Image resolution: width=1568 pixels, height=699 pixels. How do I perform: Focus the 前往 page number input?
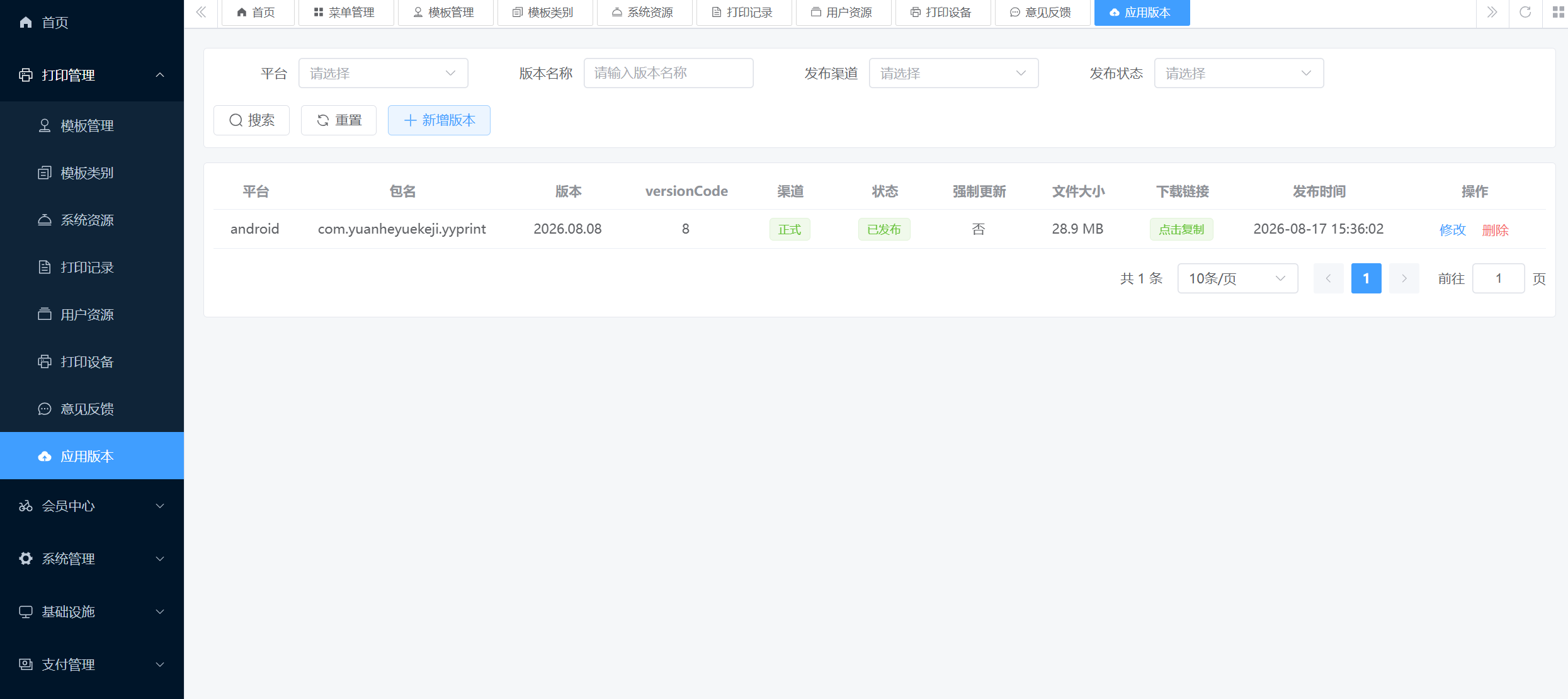1498,278
